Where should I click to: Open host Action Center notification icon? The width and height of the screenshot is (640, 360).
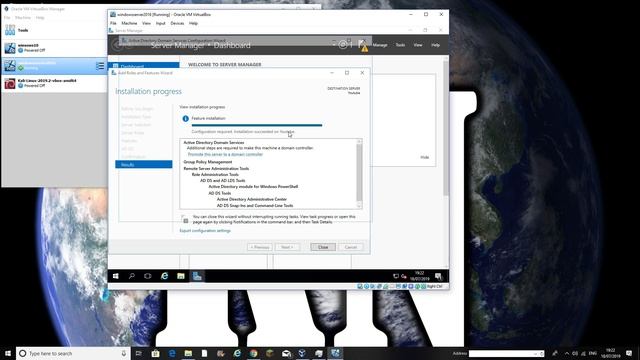point(629,353)
